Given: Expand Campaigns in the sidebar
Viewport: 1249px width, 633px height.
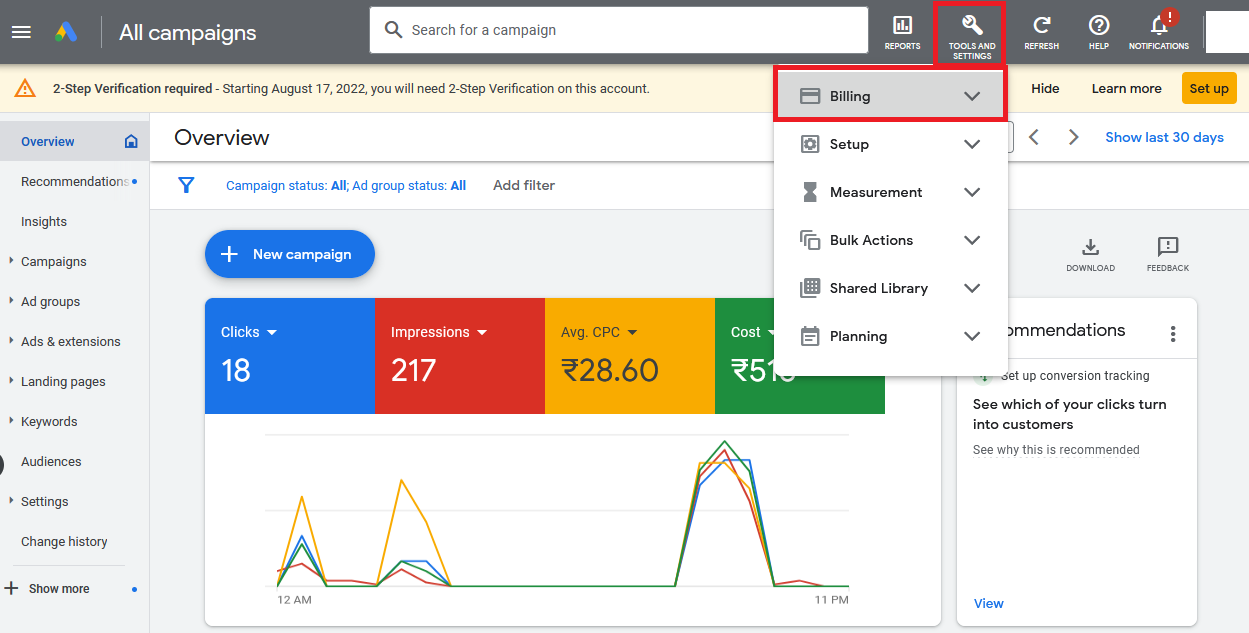Looking at the screenshot, I should coord(54,261).
